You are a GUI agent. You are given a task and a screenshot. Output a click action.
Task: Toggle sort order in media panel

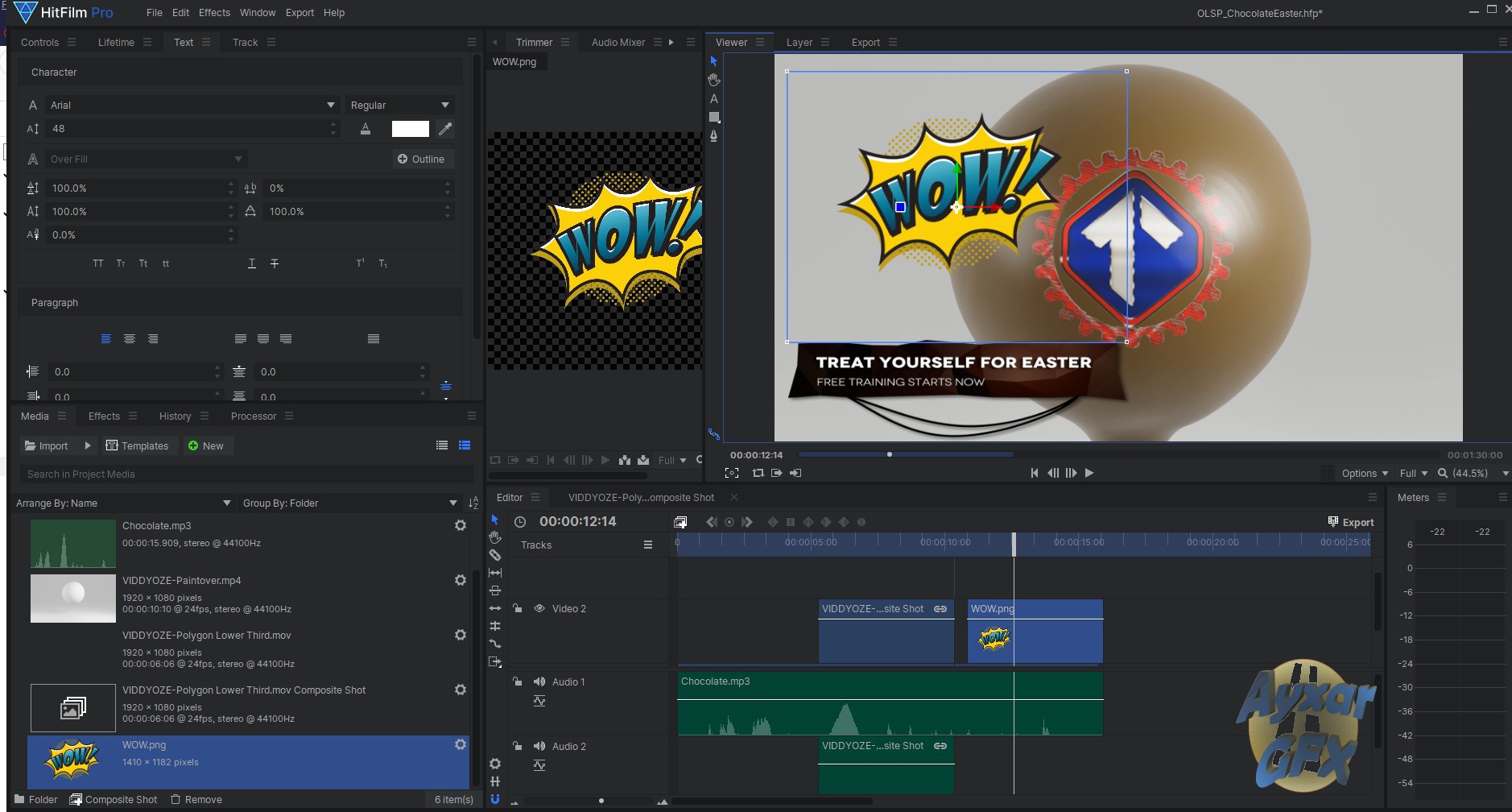(x=473, y=503)
